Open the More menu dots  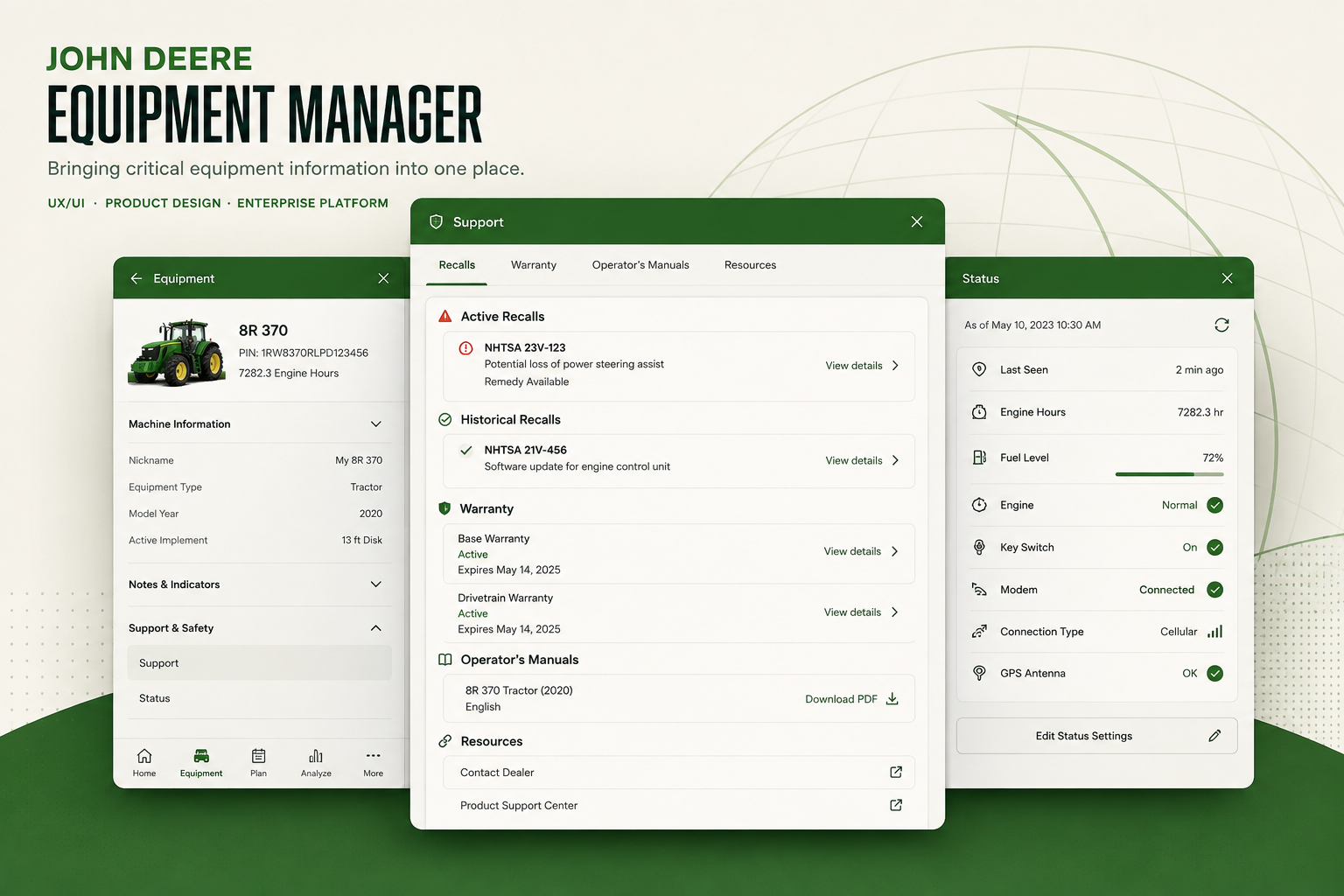pyautogui.click(x=374, y=756)
